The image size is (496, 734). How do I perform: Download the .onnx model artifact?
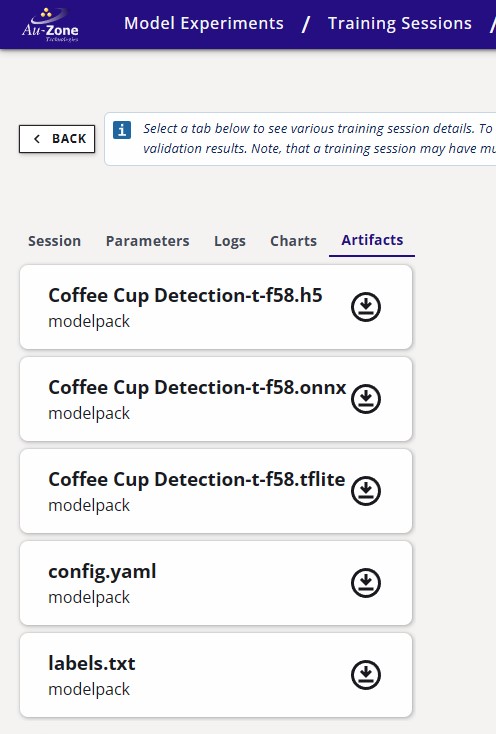click(x=366, y=399)
